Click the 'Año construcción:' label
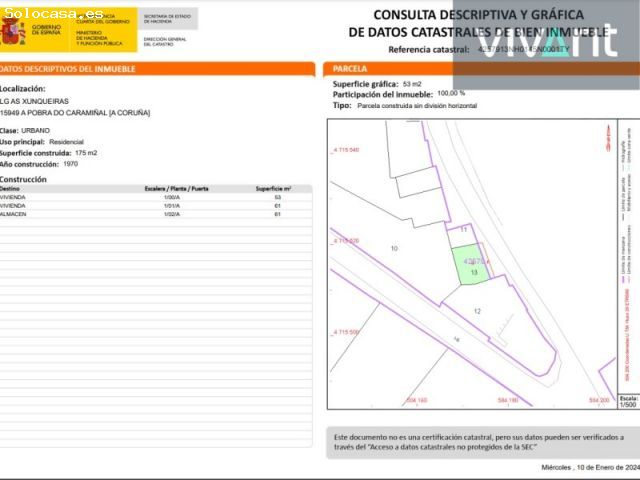The height and width of the screenshot is (480, 640). click(29, 164)
